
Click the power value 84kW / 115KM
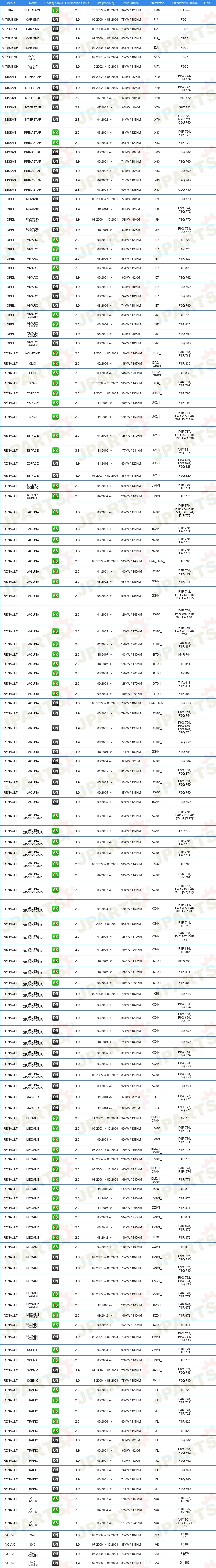(131, 120)
